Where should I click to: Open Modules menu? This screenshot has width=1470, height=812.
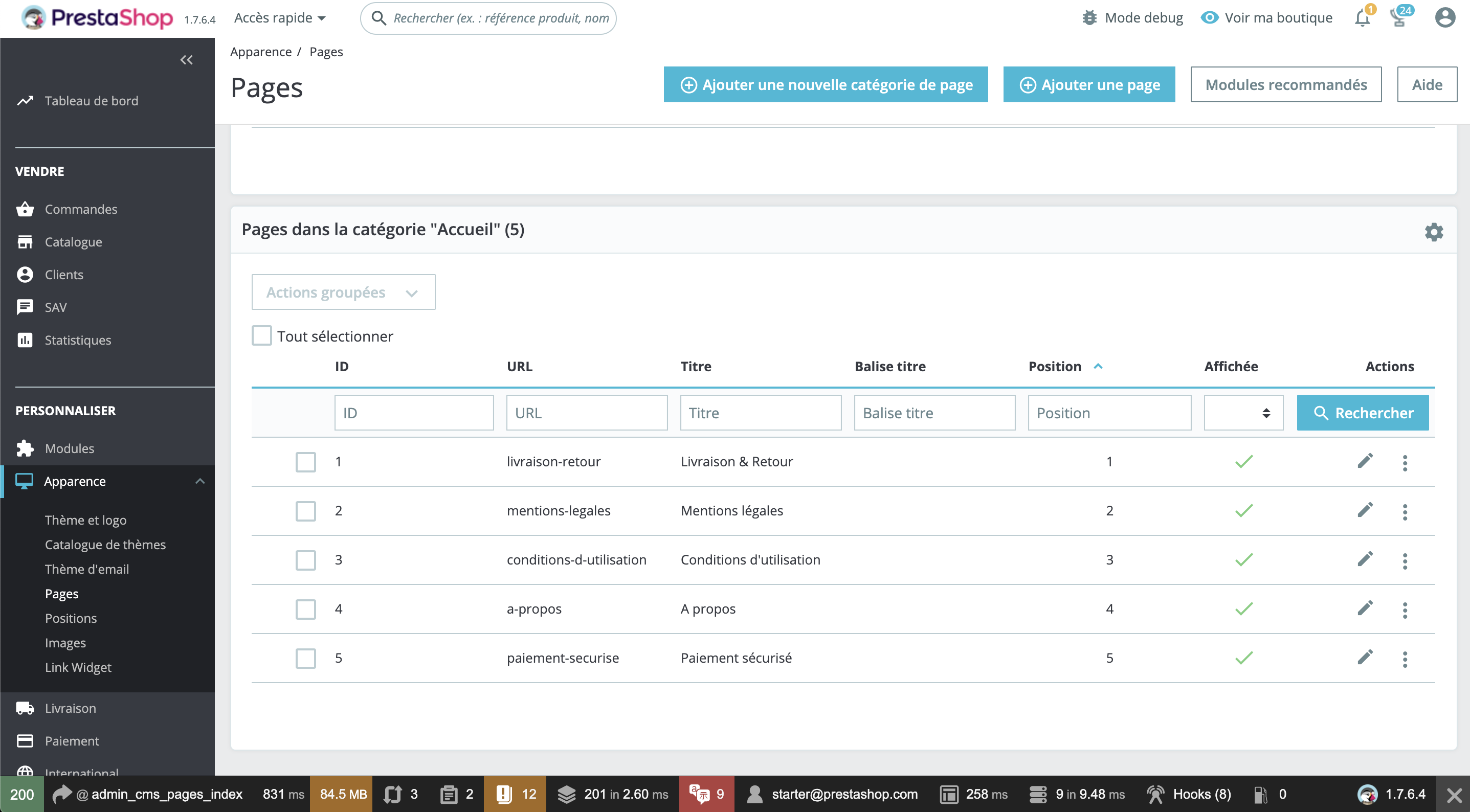coord(69,448)
